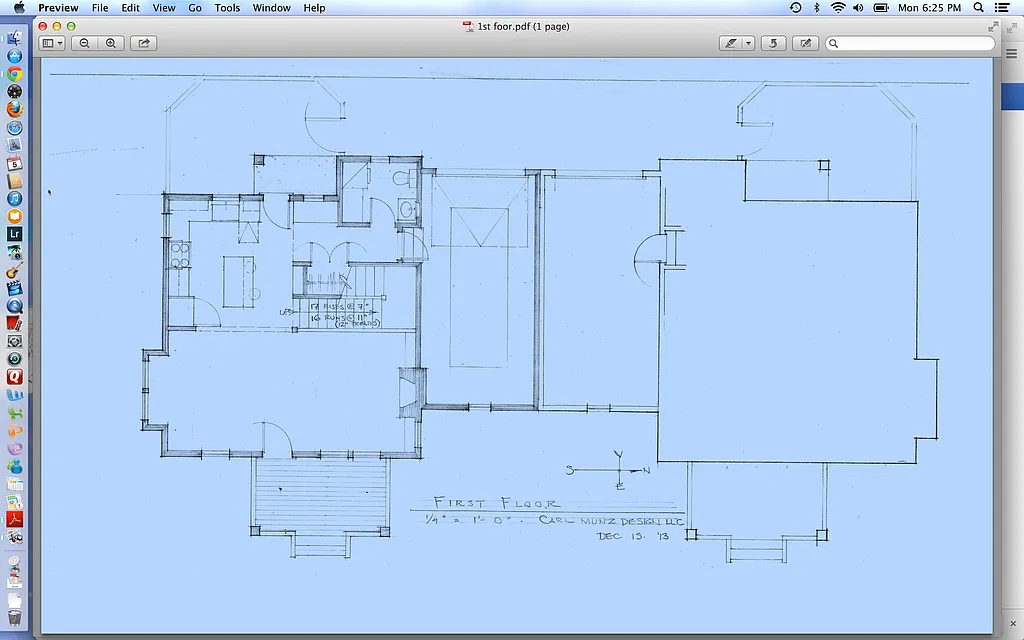Select the highlight pen tool
Viewport: 1024px width, 640px height.
point(731,43)
